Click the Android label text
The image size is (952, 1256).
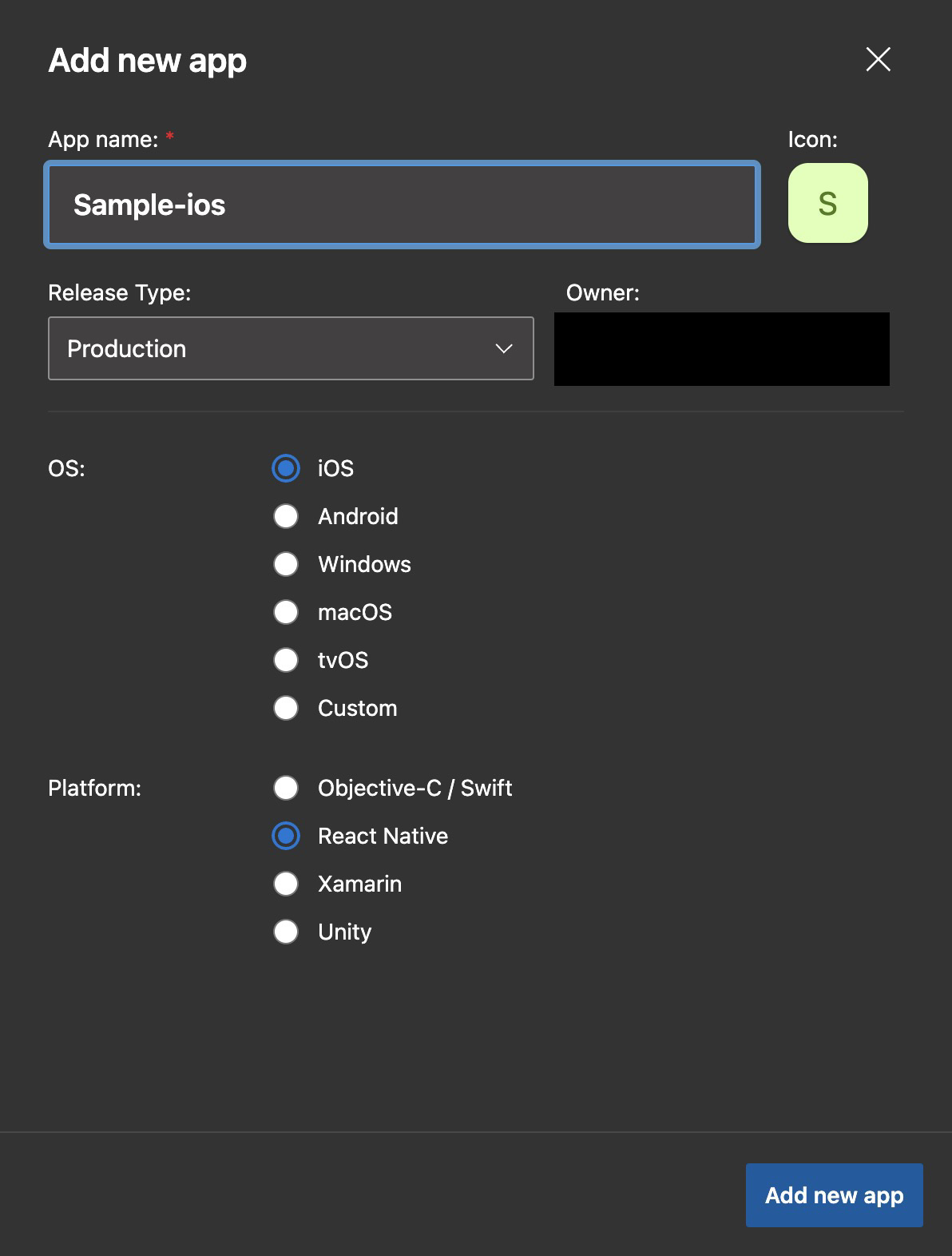358,516
